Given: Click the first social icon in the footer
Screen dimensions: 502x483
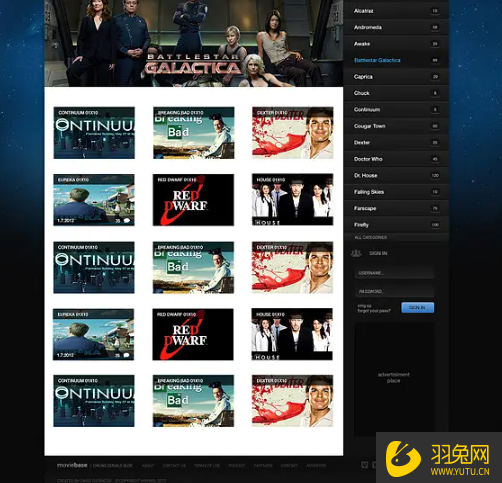Looking at the screenshot, I should click(x=365, y=465).
